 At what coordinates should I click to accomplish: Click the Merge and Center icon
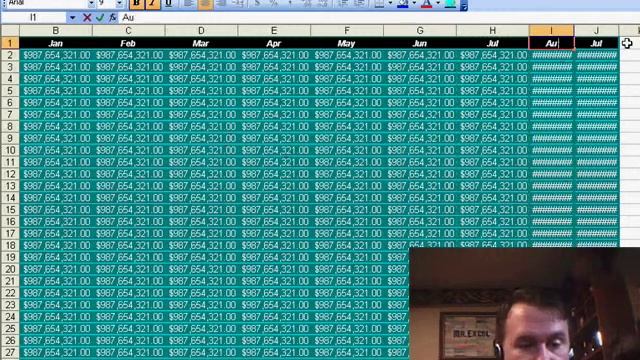[x=238, y=3]
